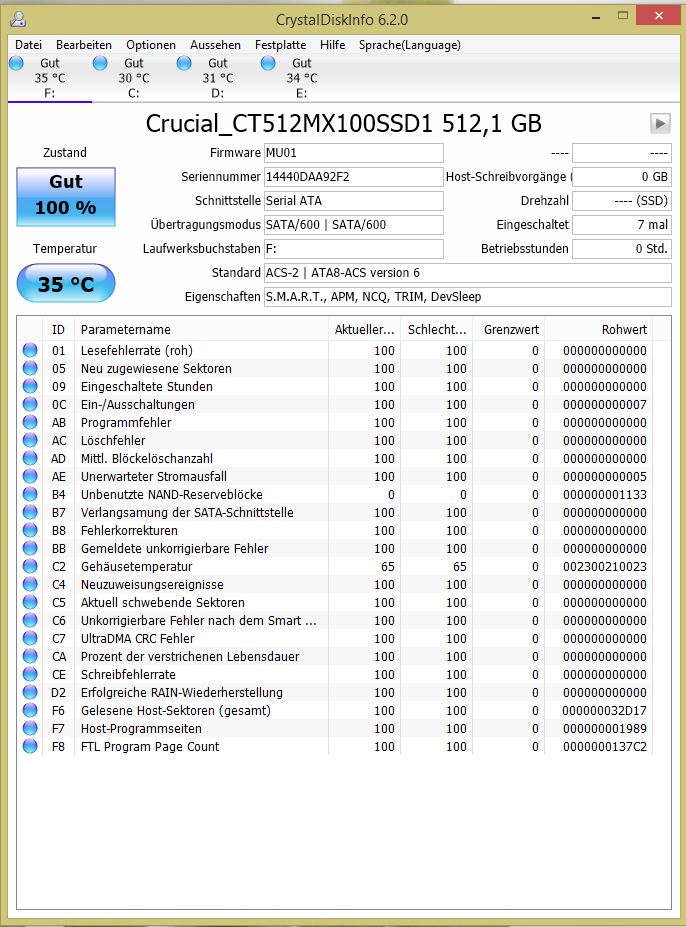Viewport: 686px width, 927px height.
Task: Click the Rohwert column header
Action: [598, 329]
